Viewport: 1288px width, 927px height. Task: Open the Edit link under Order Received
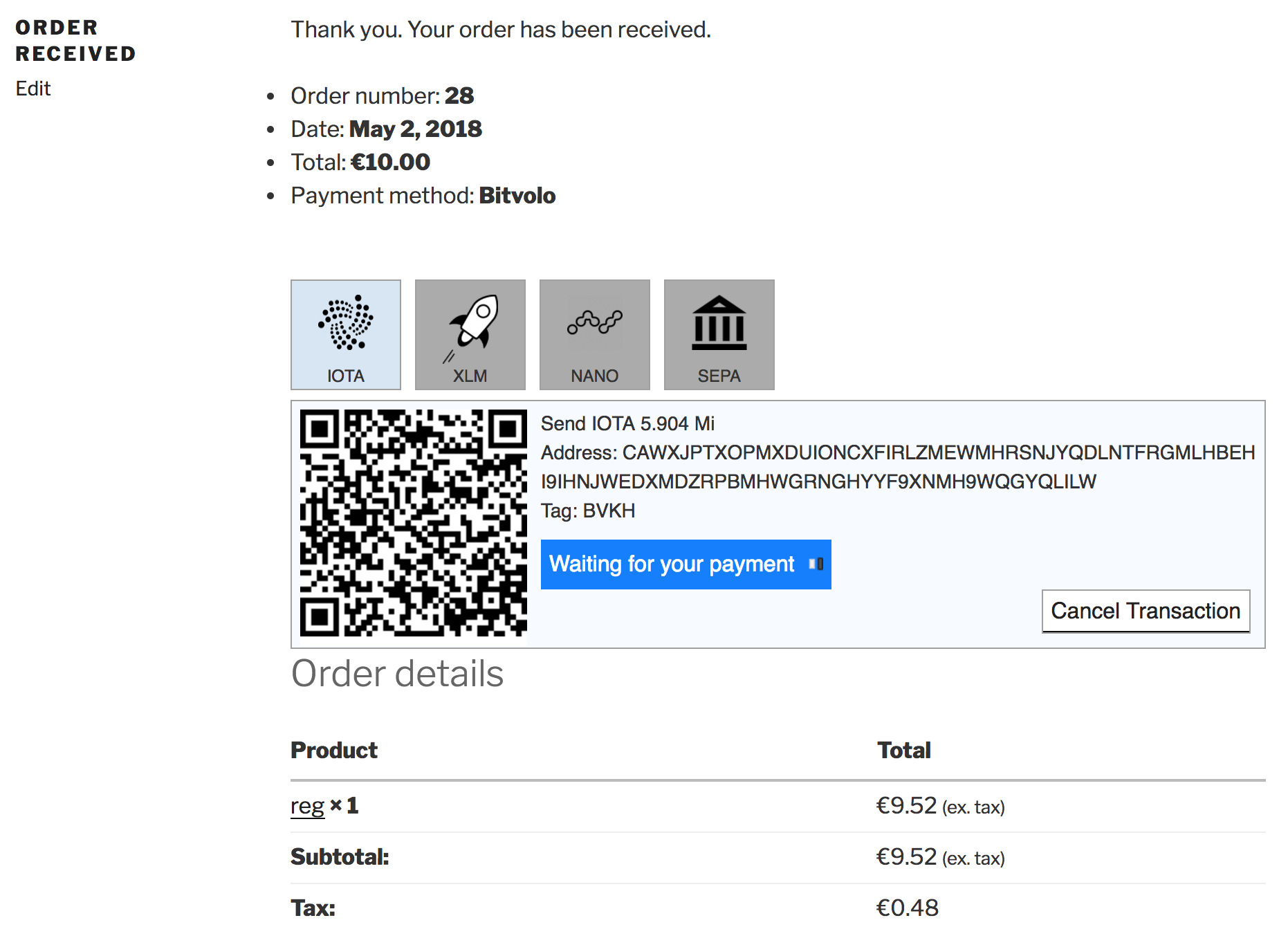[33, 89]
